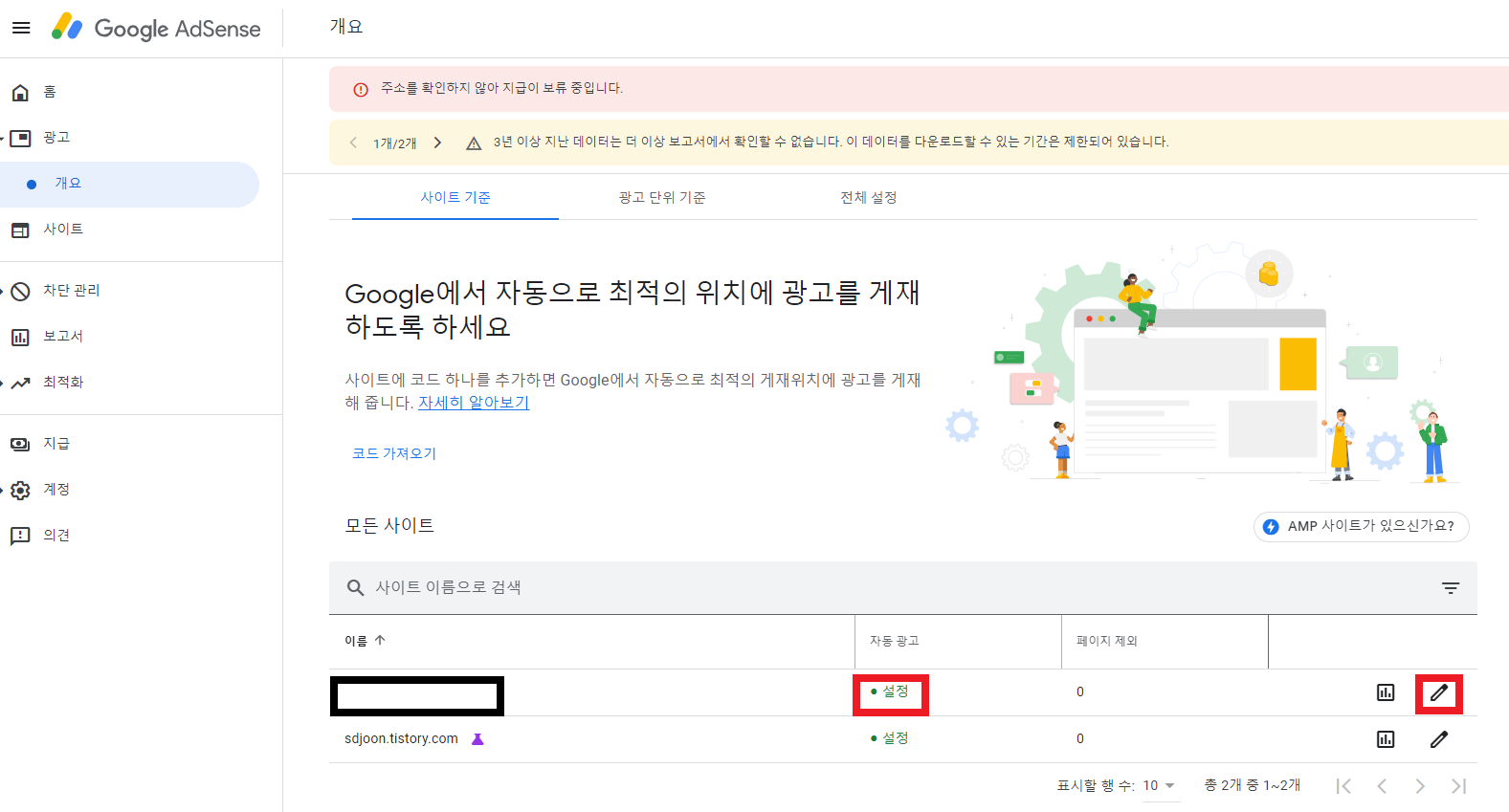This screenshot has height=812, width=1509.
Task: Click the 차단 관리 block icon
Action: point(20,291)
